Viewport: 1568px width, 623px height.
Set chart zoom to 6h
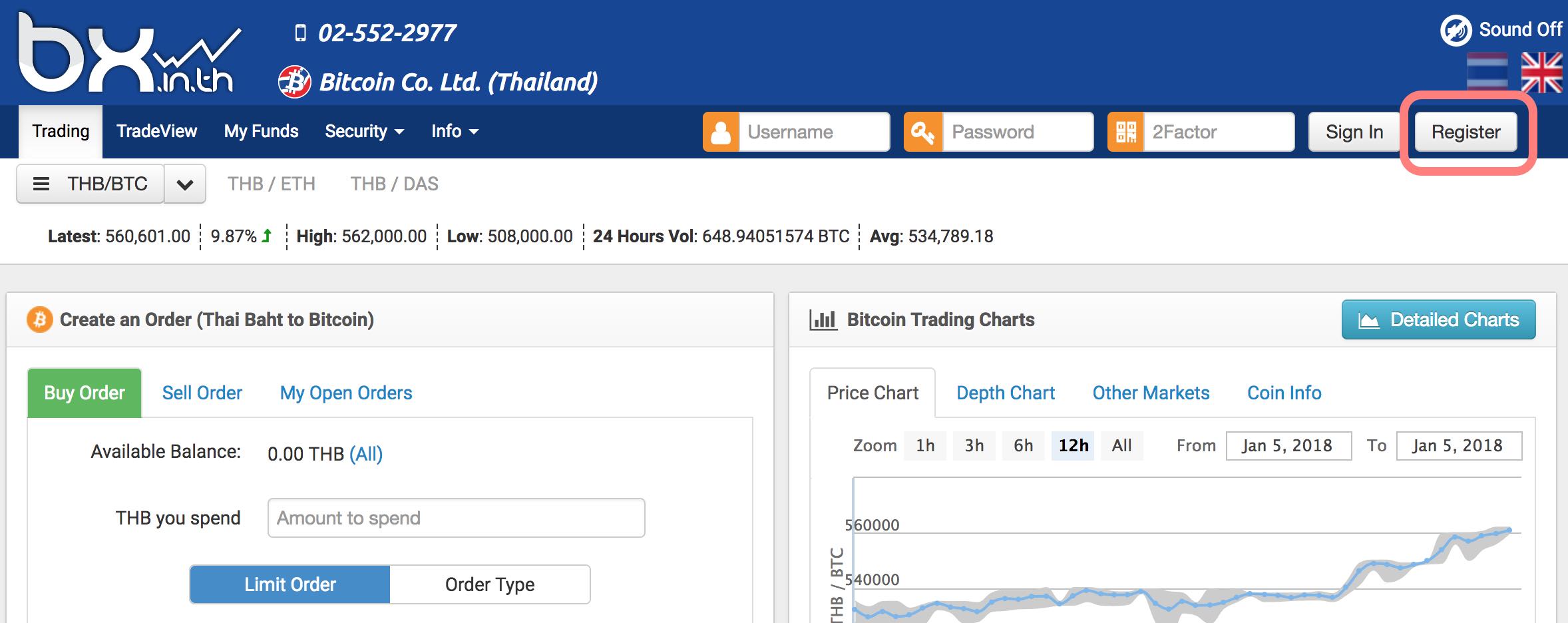coord(1024,445)
